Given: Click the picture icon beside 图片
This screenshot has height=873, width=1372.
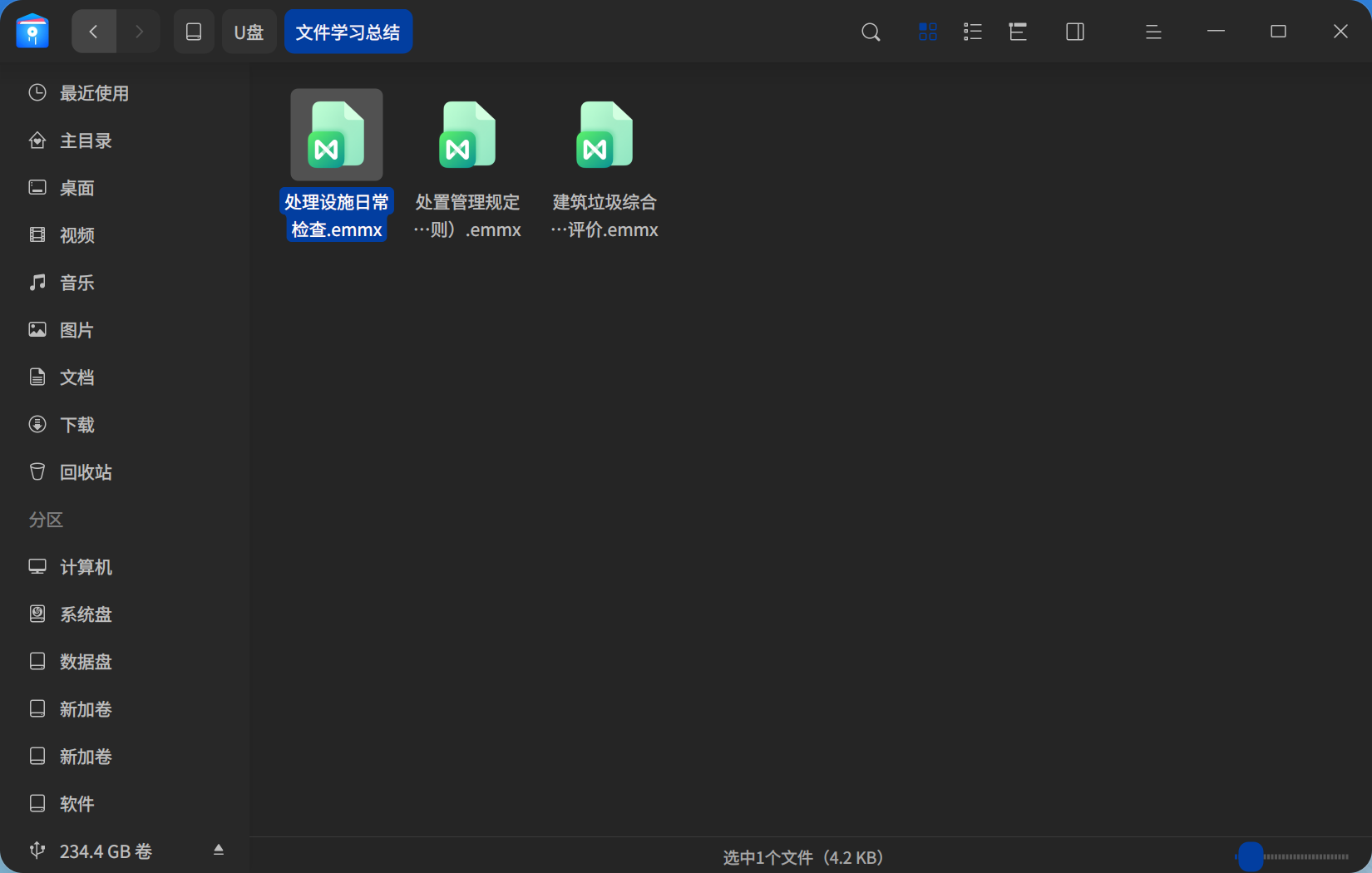Looking at the screenshot, I should point(37,329).
